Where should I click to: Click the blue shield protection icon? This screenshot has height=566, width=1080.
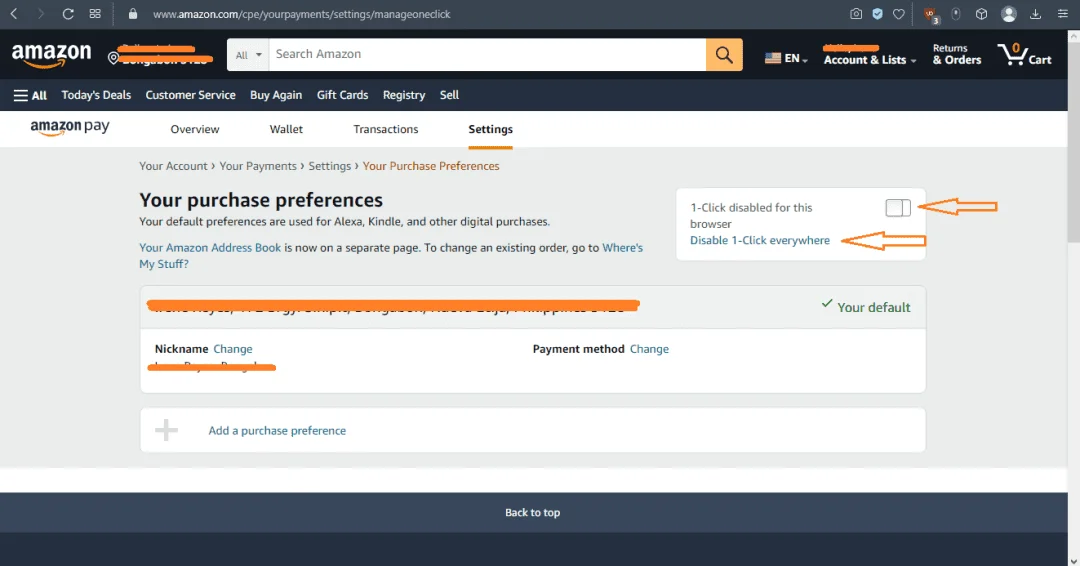878,14
